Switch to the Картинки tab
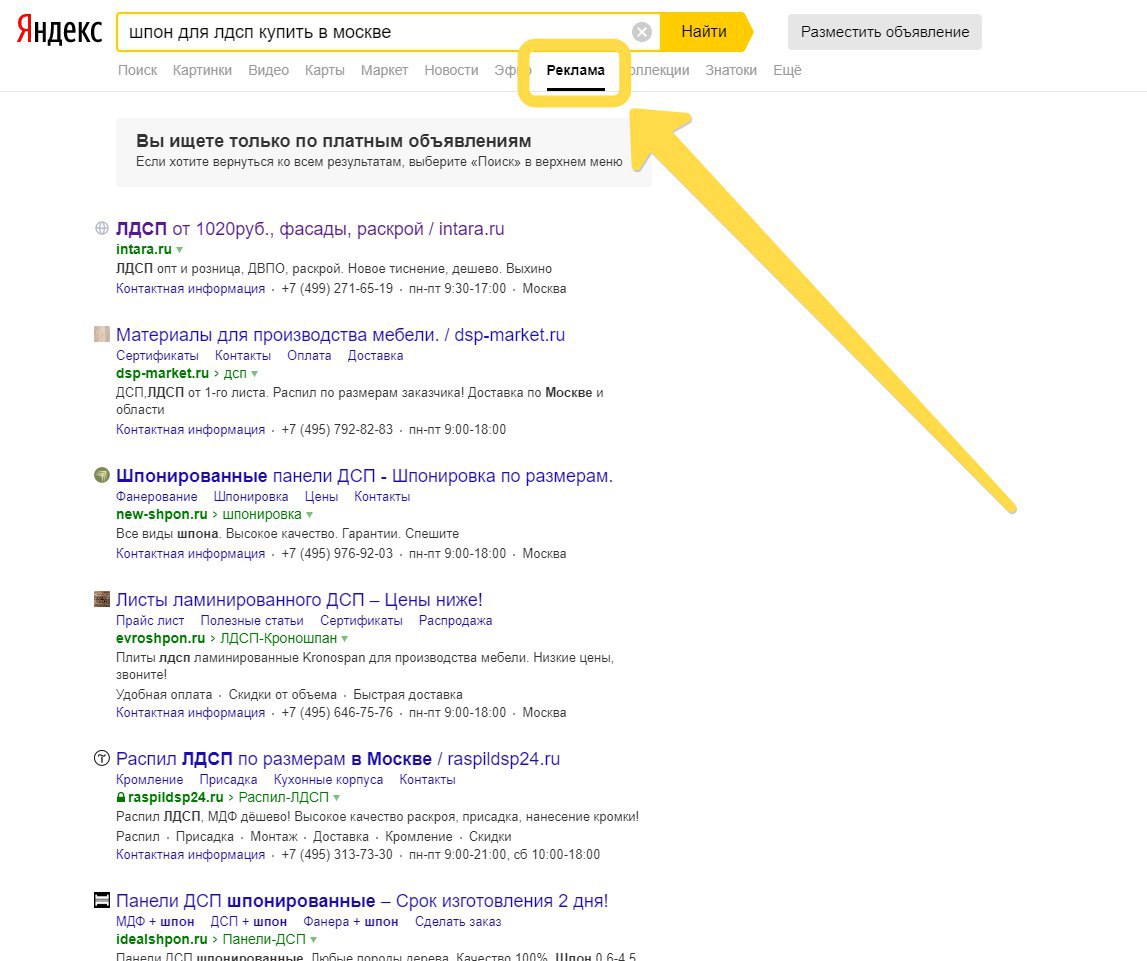The image size is (1147, 961). point(202,70)
